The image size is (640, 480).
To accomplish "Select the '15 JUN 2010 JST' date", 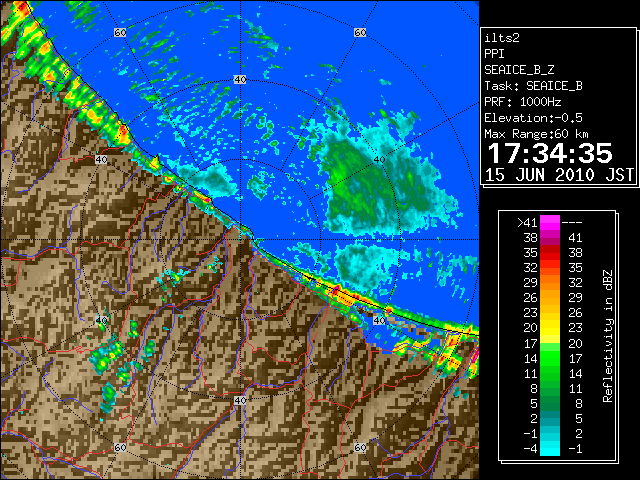I will coord(559,175).
